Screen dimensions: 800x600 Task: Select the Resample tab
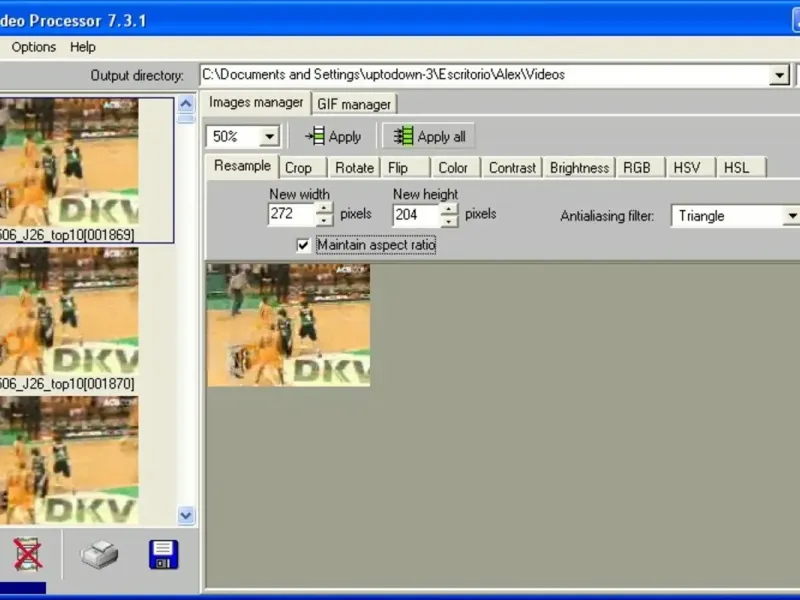(x=242, y=166)
